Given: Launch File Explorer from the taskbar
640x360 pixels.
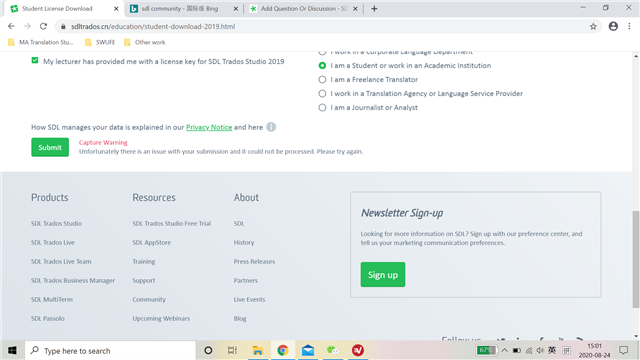Looking at the screenshot, I should click(258, 350).
